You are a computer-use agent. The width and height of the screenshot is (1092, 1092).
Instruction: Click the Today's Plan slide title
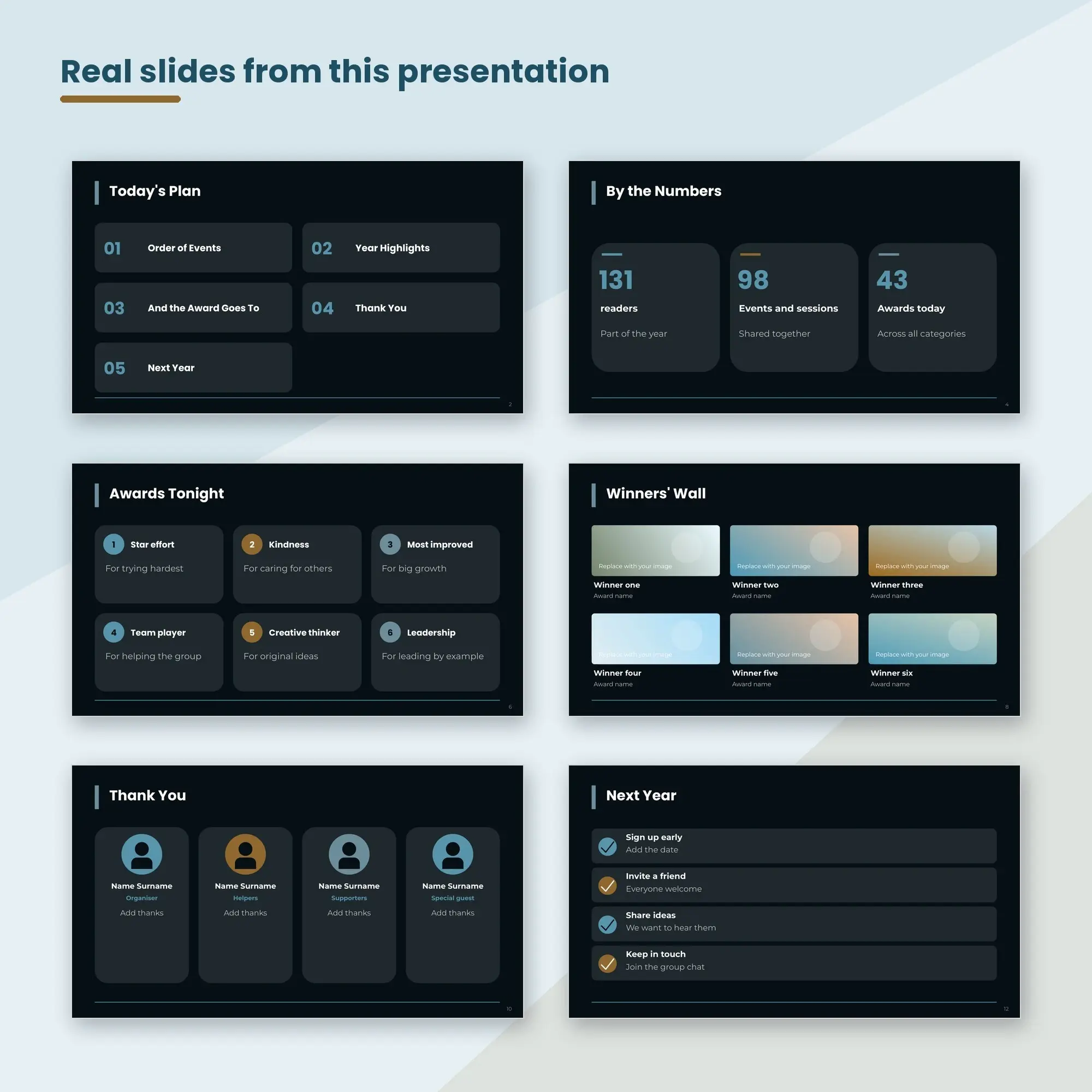[155, 192]
